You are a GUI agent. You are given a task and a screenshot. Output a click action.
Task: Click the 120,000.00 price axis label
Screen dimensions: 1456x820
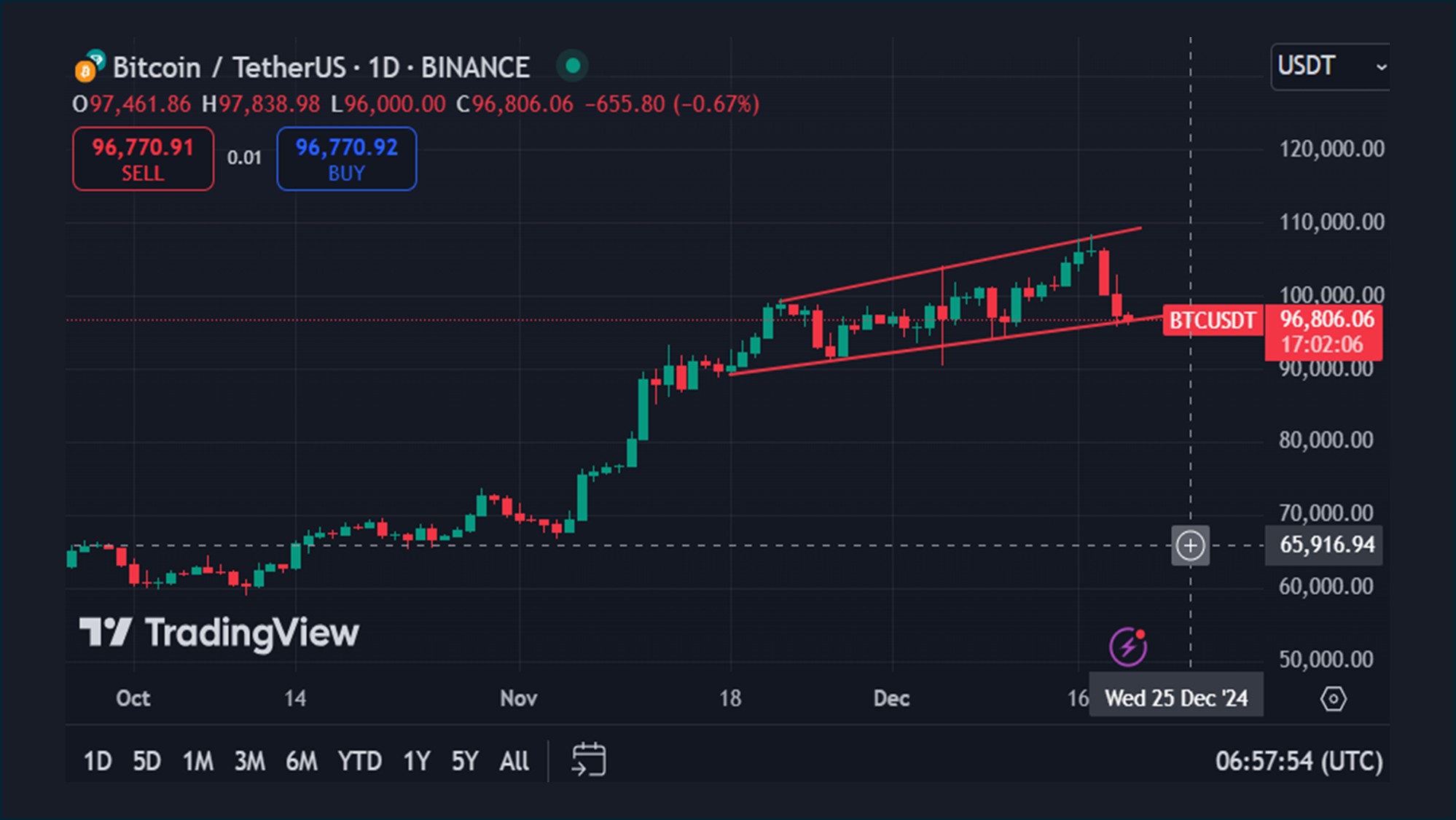(x=1331, y=149)
